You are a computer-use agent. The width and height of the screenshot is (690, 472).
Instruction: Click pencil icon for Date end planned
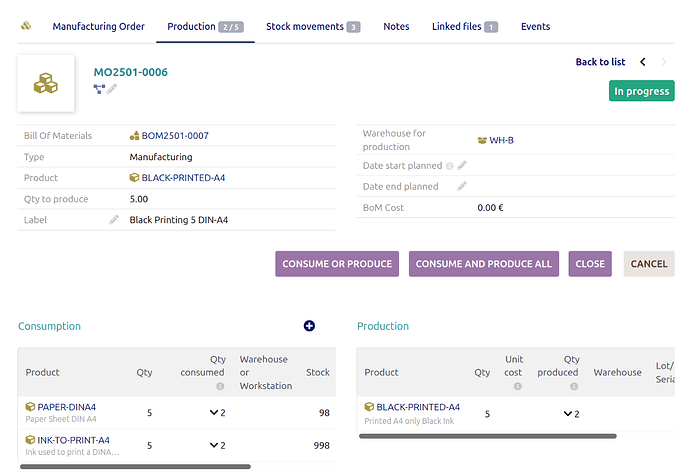[462, 187]
